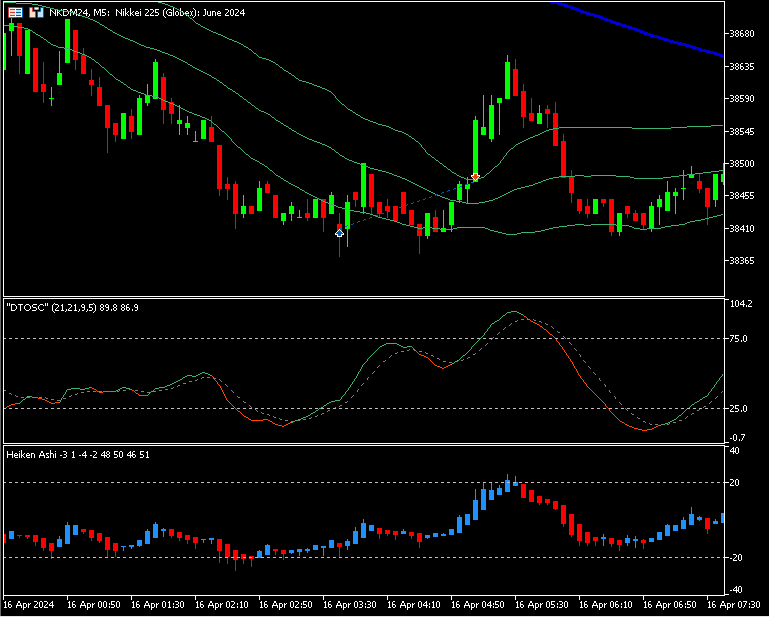The width and height of the screenshot is (769, 617).
Task: Open the Depth of Market icon
Action: tap(15, 13)
